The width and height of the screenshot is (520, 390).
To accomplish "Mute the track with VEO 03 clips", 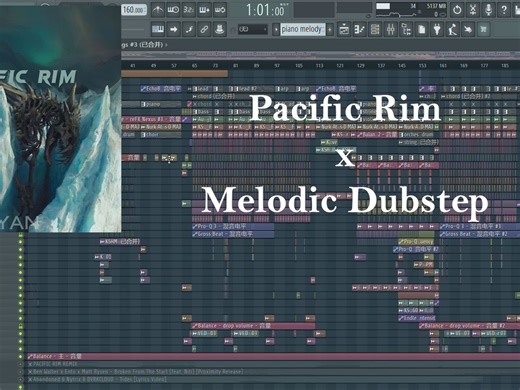I will (21, 334).
